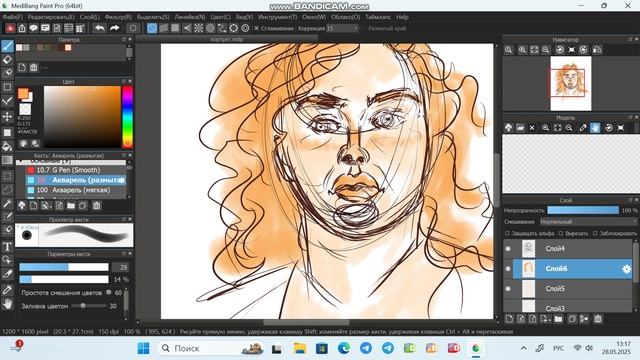Click the Undo arrow in toolbar
The image size is (640, 360).
100,28
